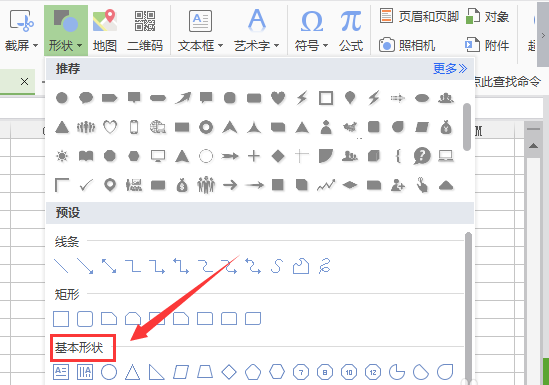Select the recommended sun shape

(62, 156)
